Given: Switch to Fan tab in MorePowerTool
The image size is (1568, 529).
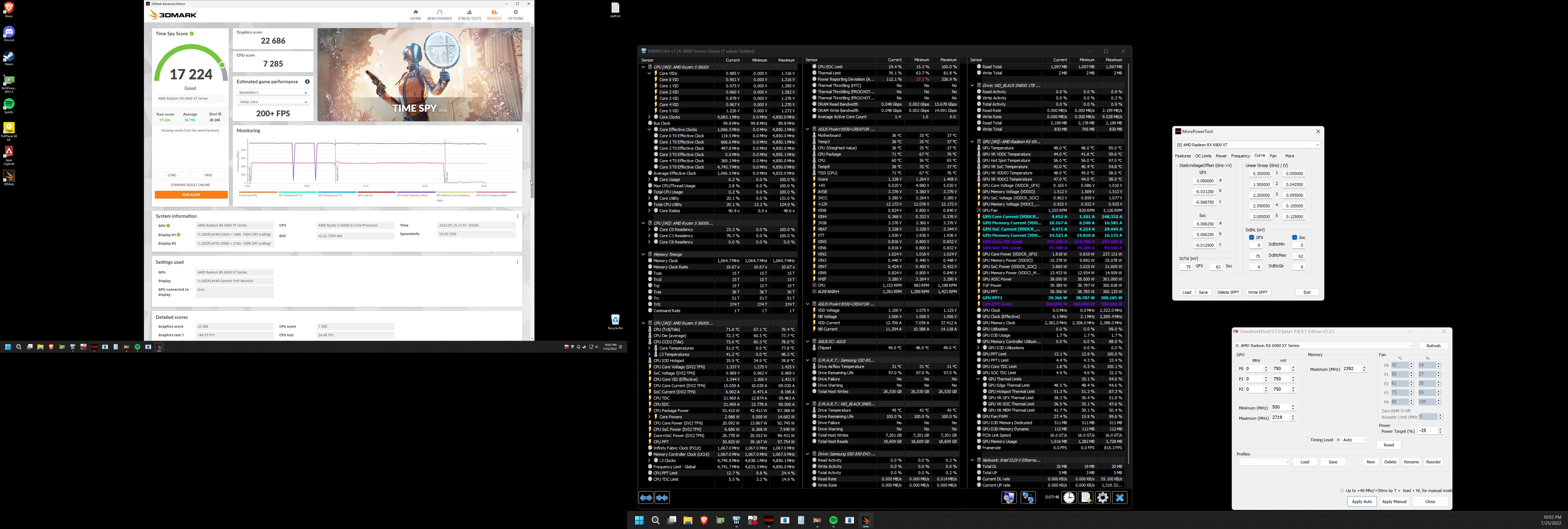Looking at the screenshot, I should pyautogui.click(x=1274, y=156).
